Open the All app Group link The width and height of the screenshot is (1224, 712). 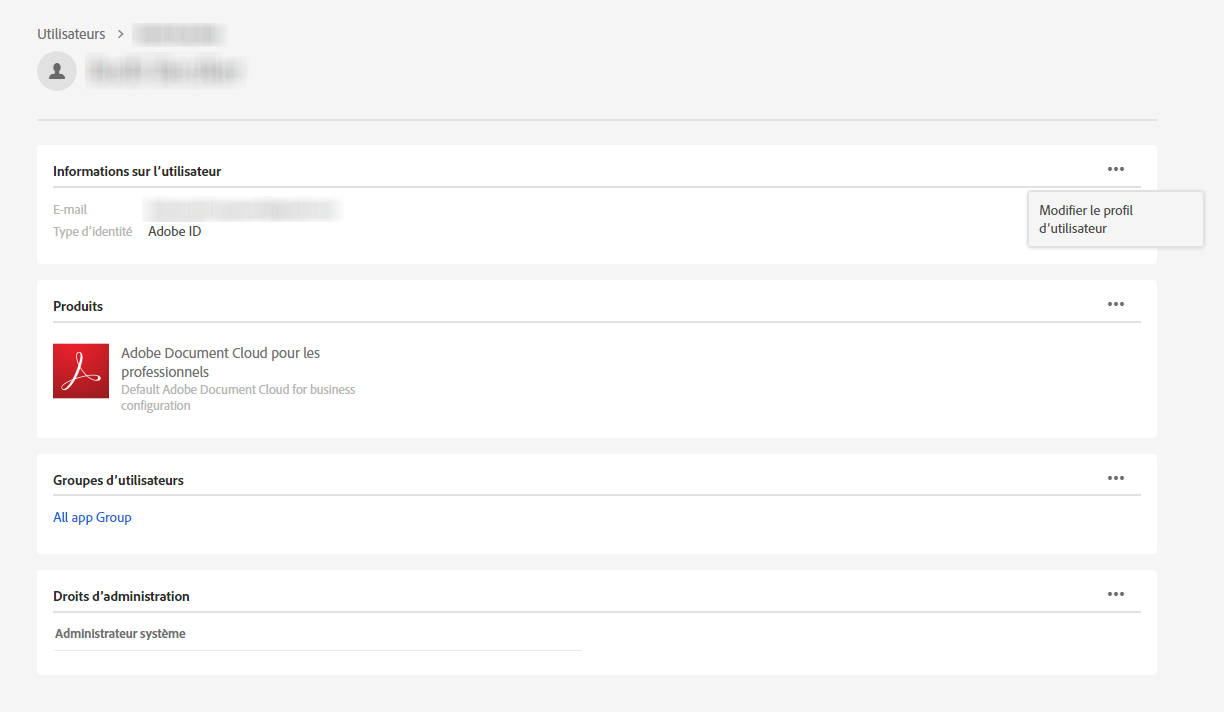92,517
